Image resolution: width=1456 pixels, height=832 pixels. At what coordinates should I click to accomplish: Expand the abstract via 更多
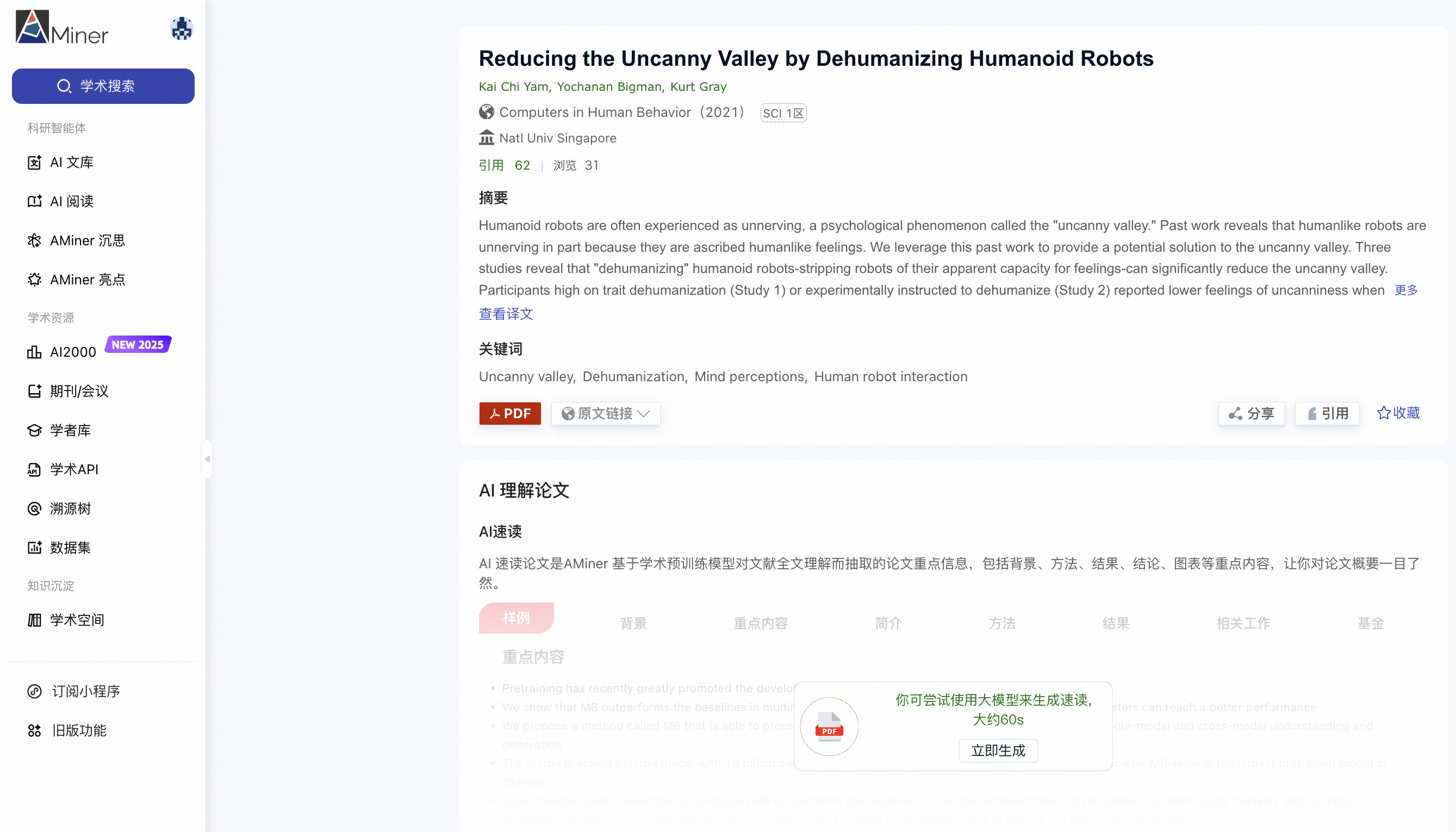click(1406, 290)
